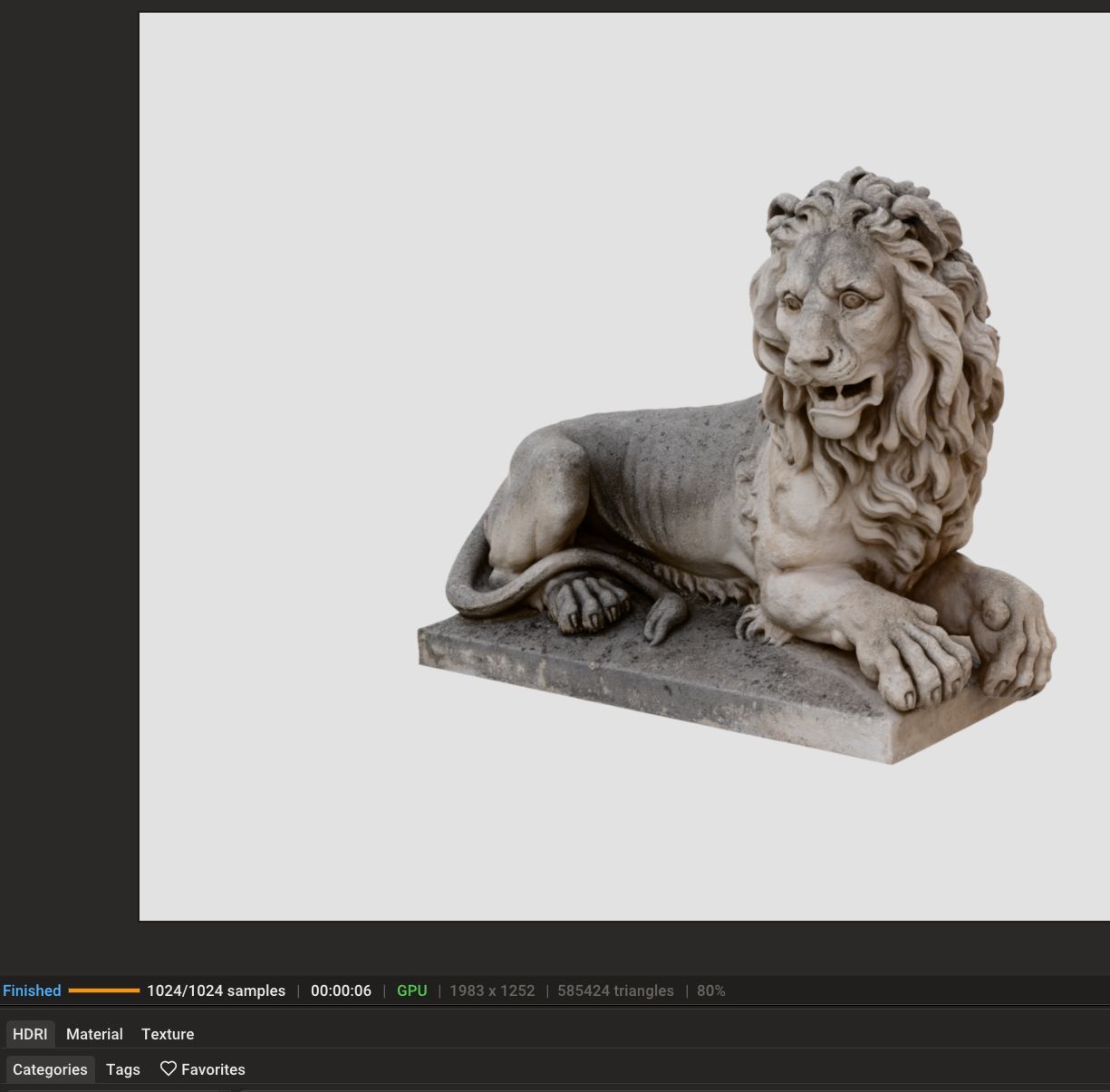Click the 1024/1024 samples readout
This screenshot has height=1092, width=1110.
(x=216, y=991)
